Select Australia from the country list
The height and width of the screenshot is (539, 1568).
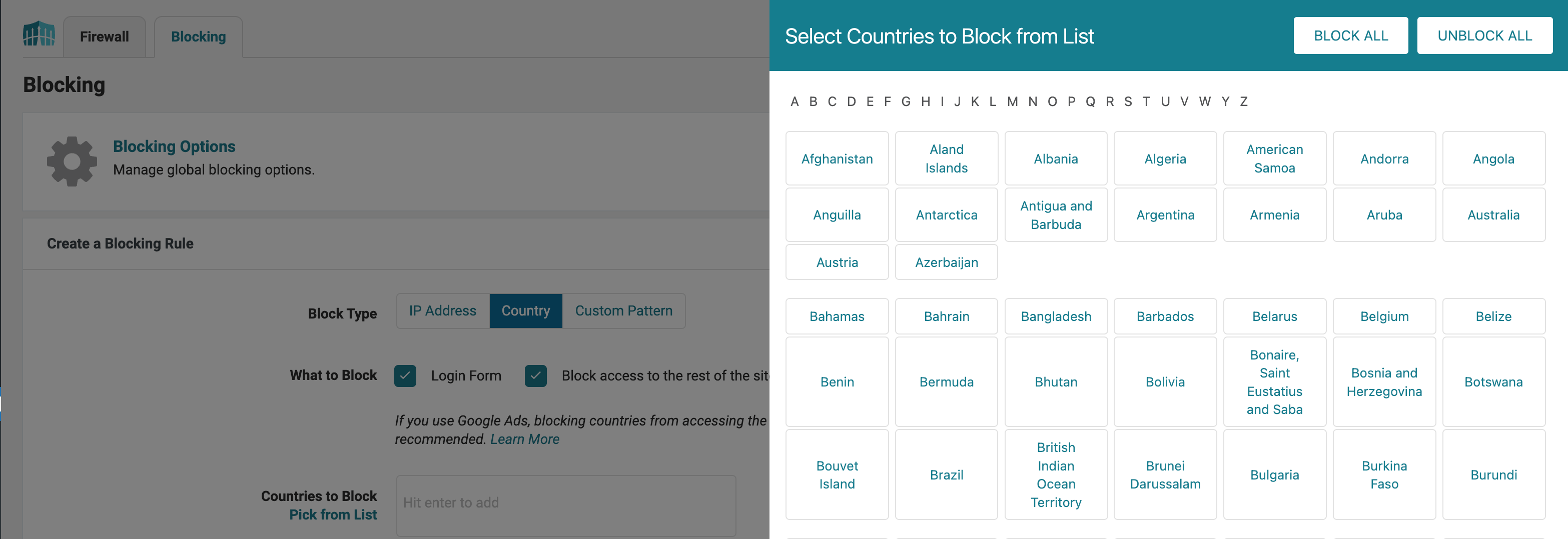click(1494, 214)
